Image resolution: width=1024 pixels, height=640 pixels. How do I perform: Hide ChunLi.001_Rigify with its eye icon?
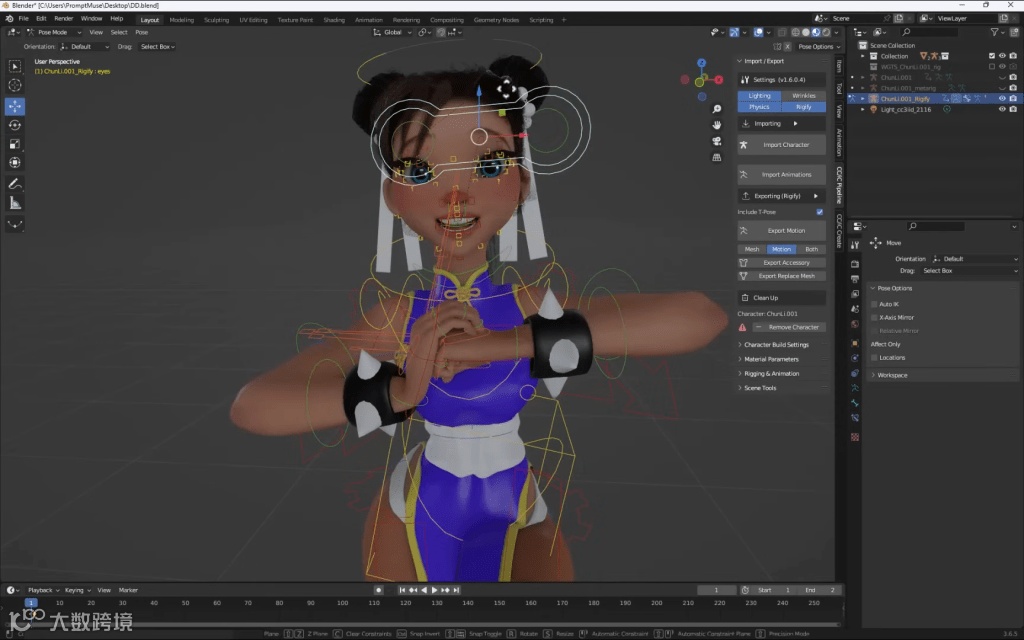tap(1002, 99)
